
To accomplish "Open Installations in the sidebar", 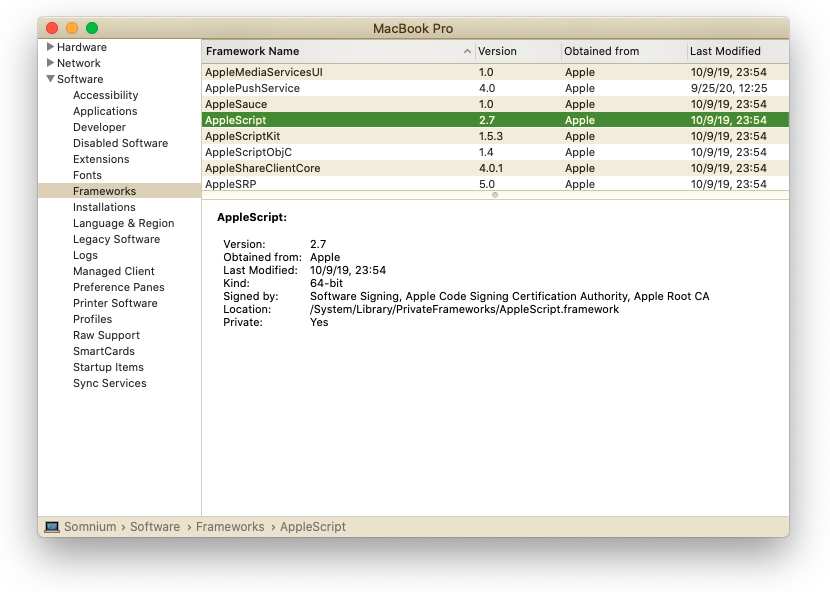I will pos(104,207).
